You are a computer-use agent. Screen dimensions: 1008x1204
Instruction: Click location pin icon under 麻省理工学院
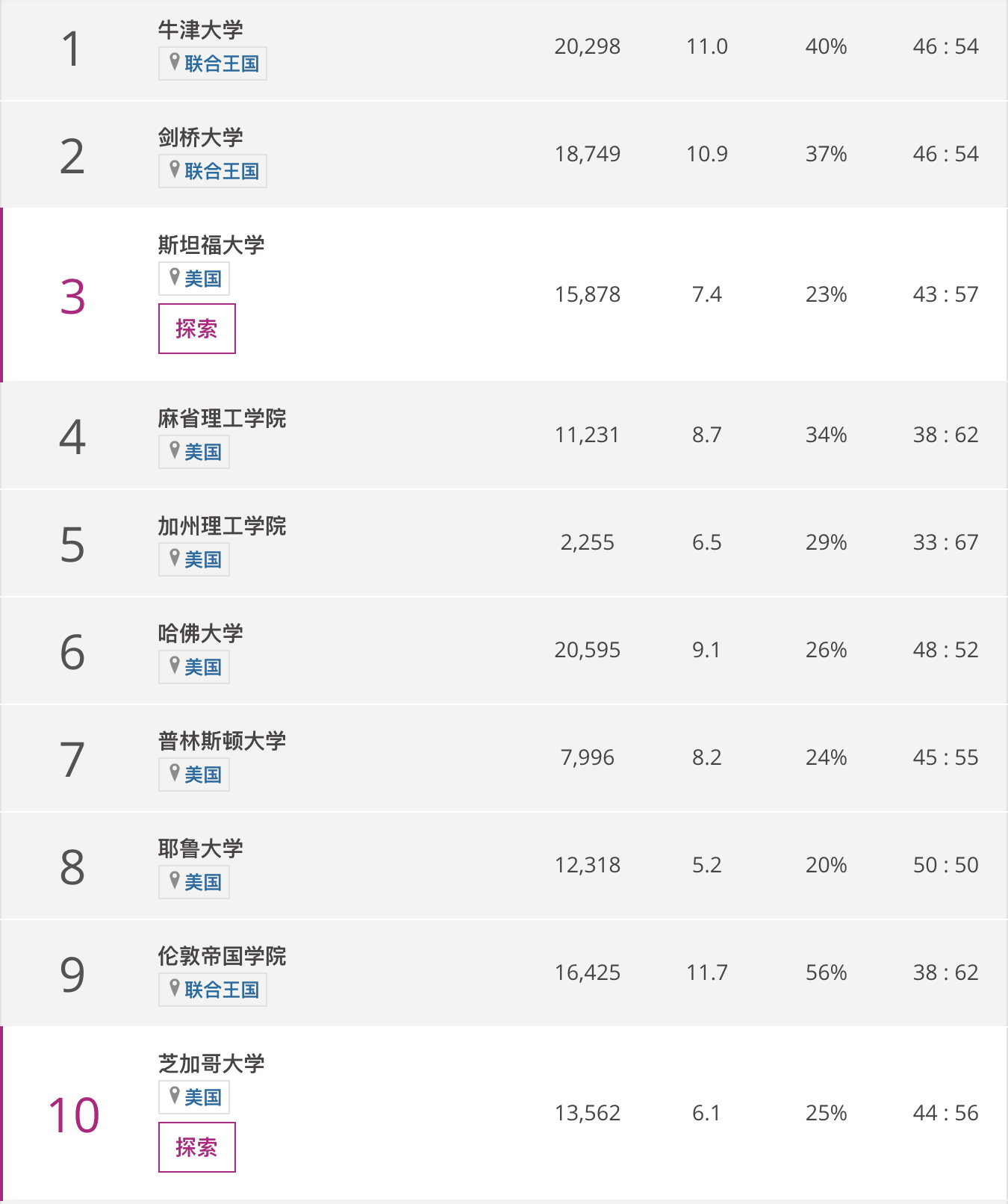(x=175, y=450)
